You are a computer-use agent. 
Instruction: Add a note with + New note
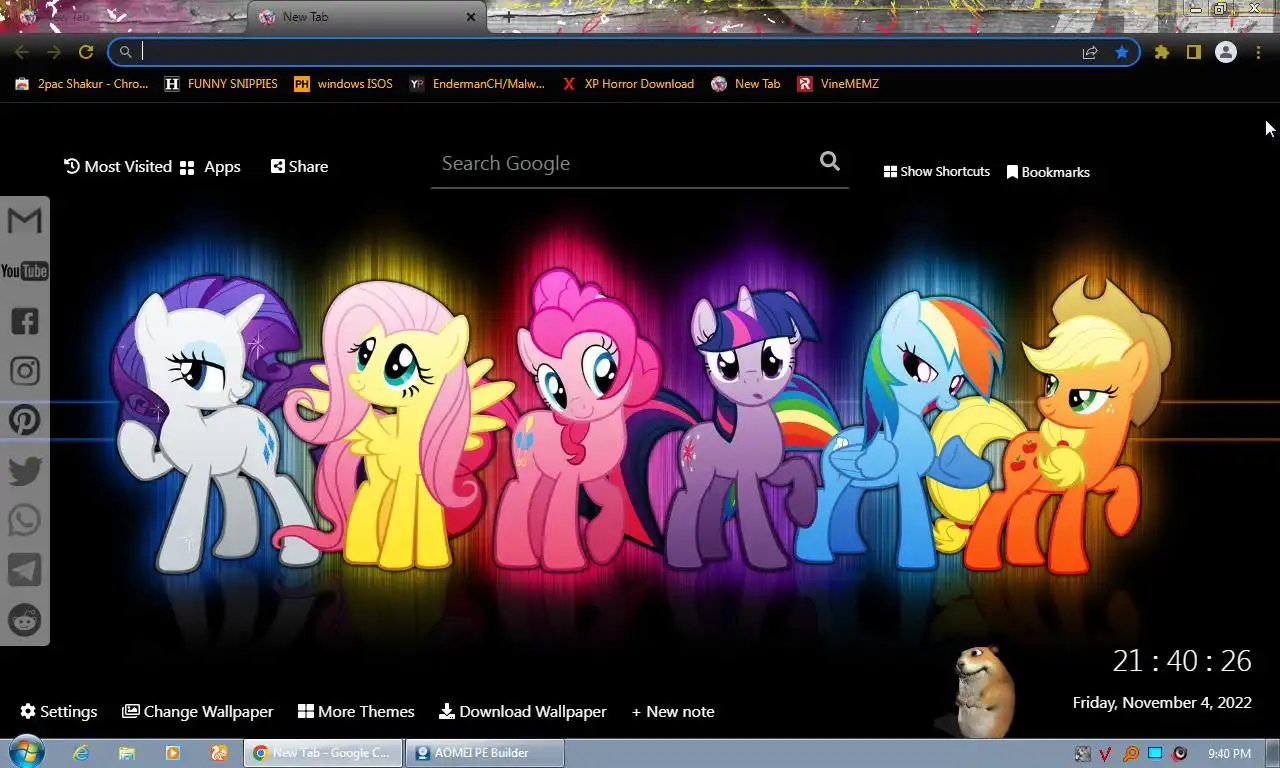(673, 712)
